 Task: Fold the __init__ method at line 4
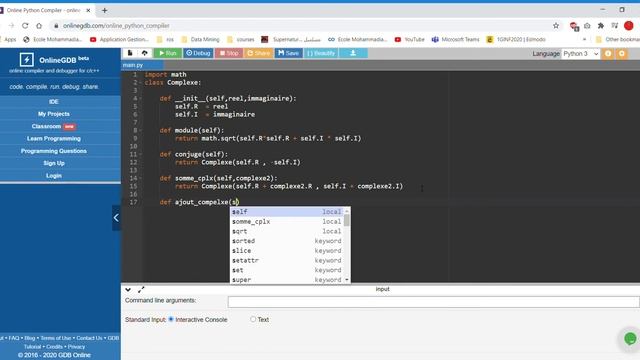(140, 98)
